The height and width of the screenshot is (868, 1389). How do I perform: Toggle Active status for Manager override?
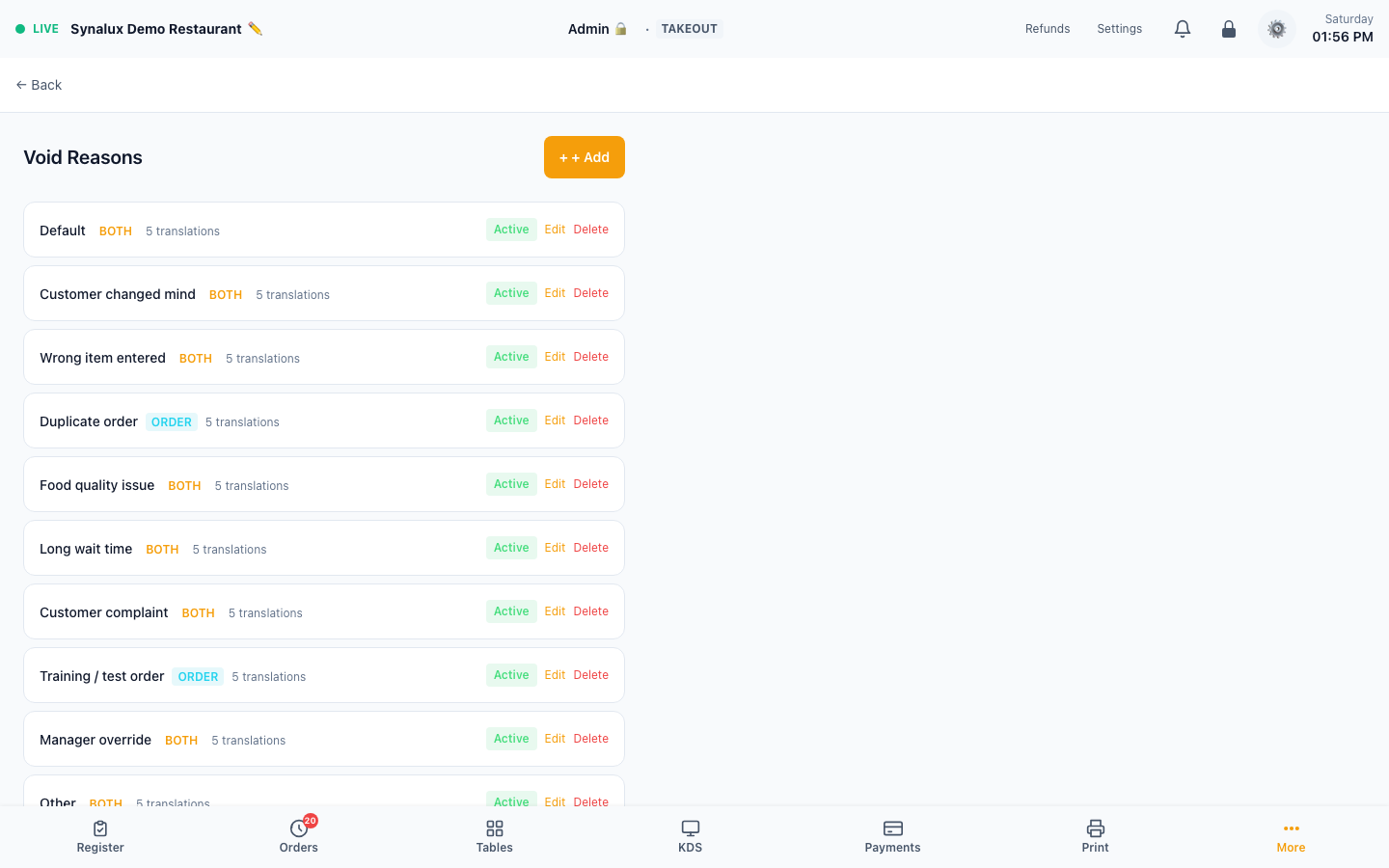point(511,739)
